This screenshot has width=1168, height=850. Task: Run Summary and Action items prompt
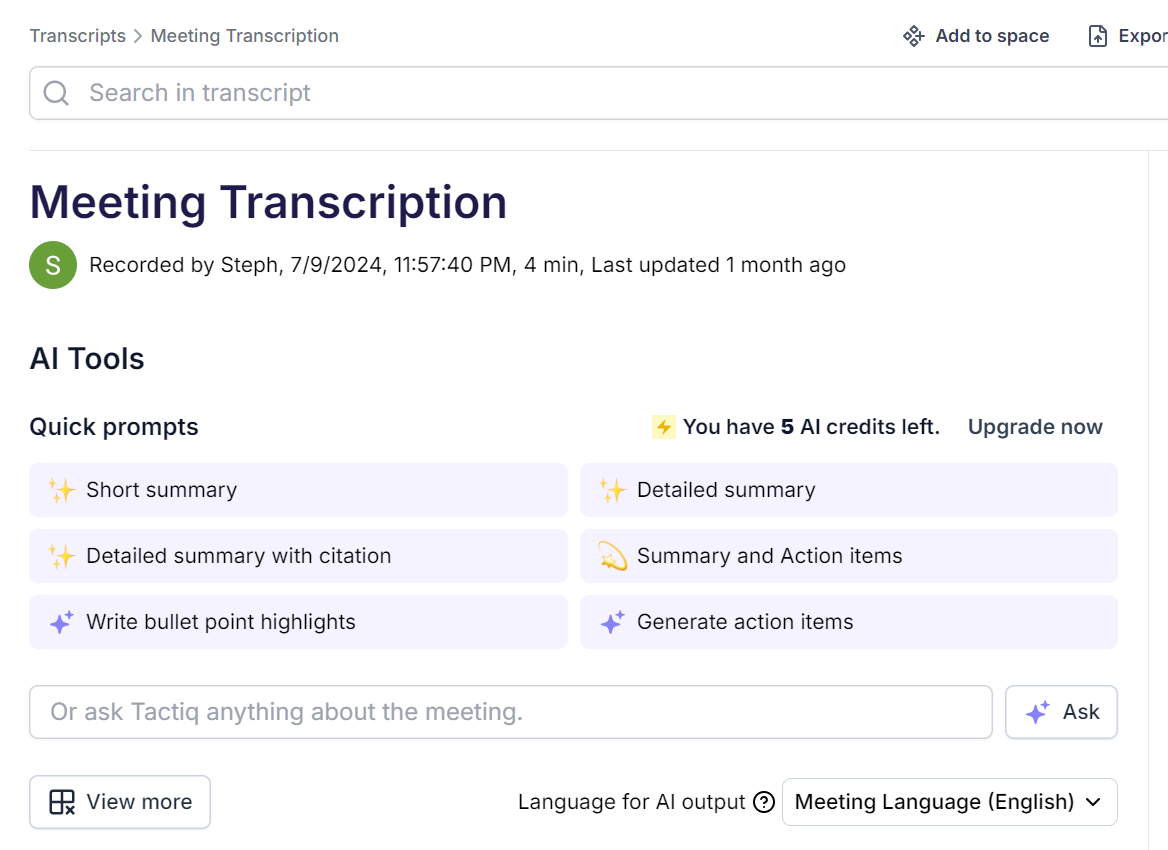pyautogui.click(x=848, y=556)
